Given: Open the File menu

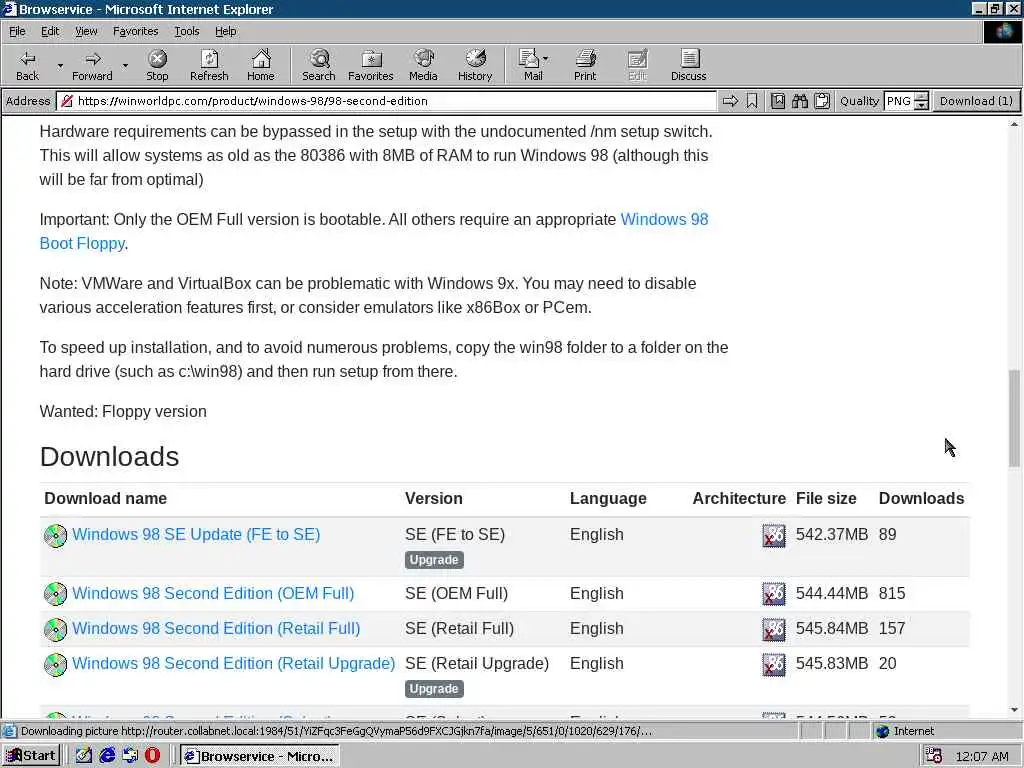Looking at the screenshot, I should point(17,31).
